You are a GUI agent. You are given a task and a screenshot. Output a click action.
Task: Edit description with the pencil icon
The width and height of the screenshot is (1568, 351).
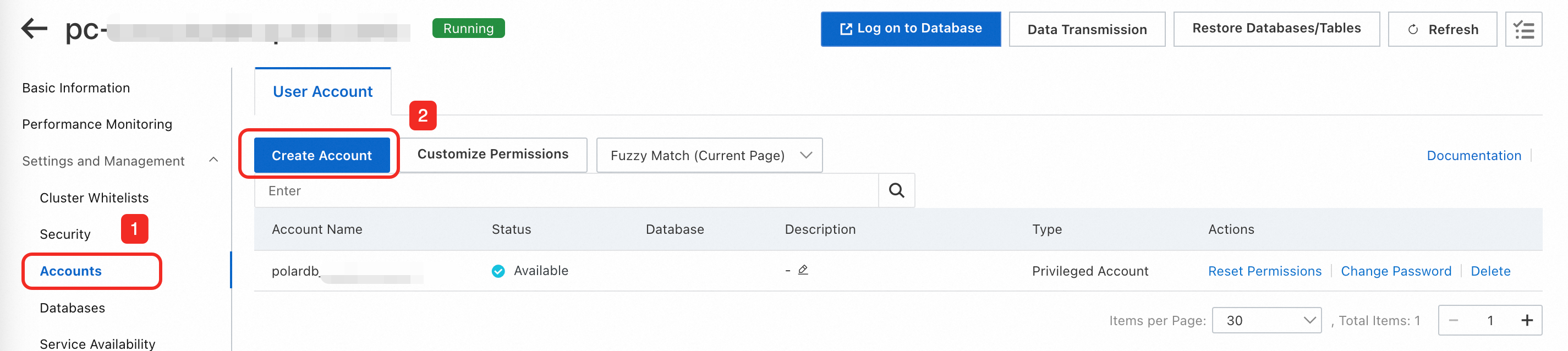click(803, 270)
